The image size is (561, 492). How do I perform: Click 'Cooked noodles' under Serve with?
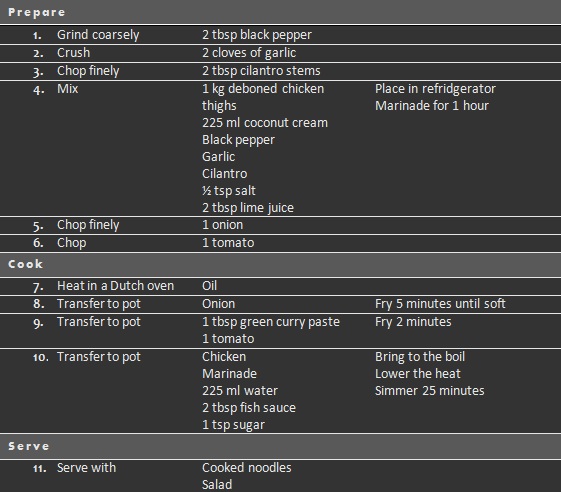click(x=247, y=468)
